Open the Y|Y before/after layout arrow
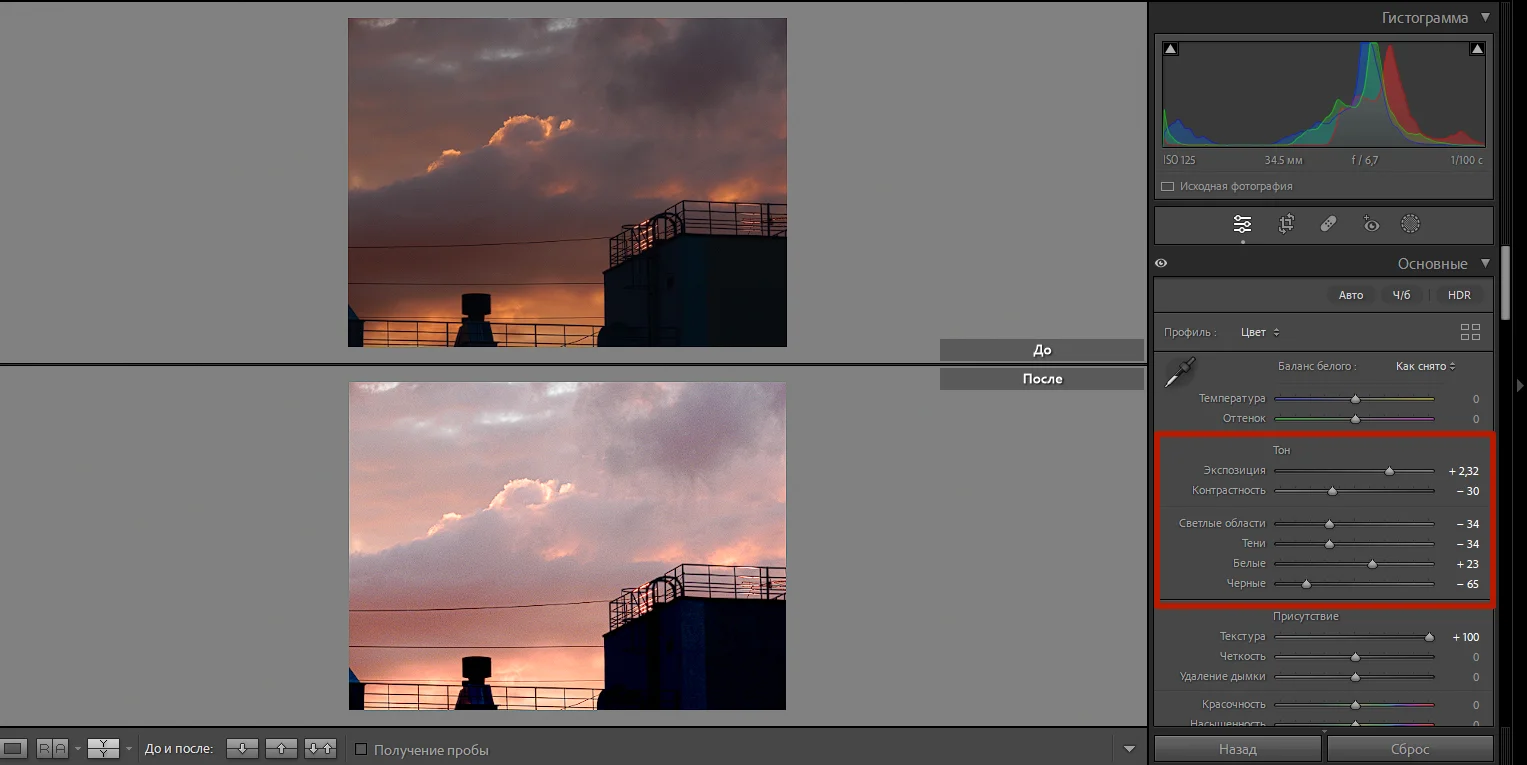 (129, 749)
